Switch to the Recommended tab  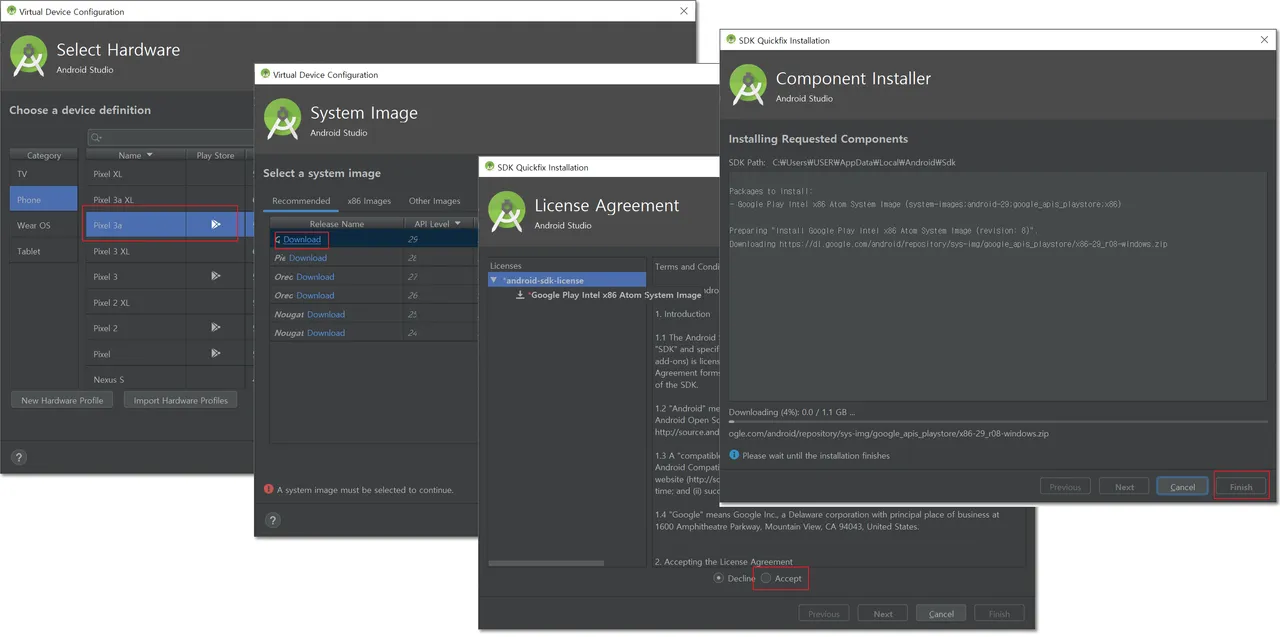[301, 201]
